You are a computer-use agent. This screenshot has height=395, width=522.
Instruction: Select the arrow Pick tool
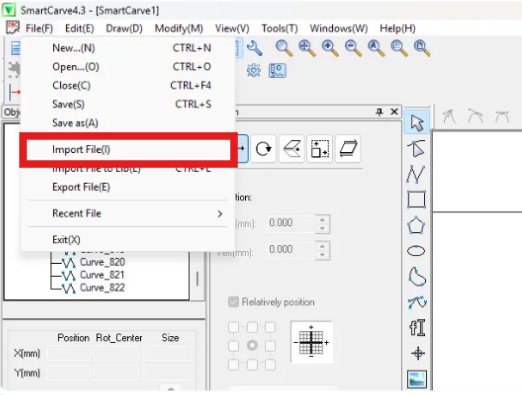(417, 122)
